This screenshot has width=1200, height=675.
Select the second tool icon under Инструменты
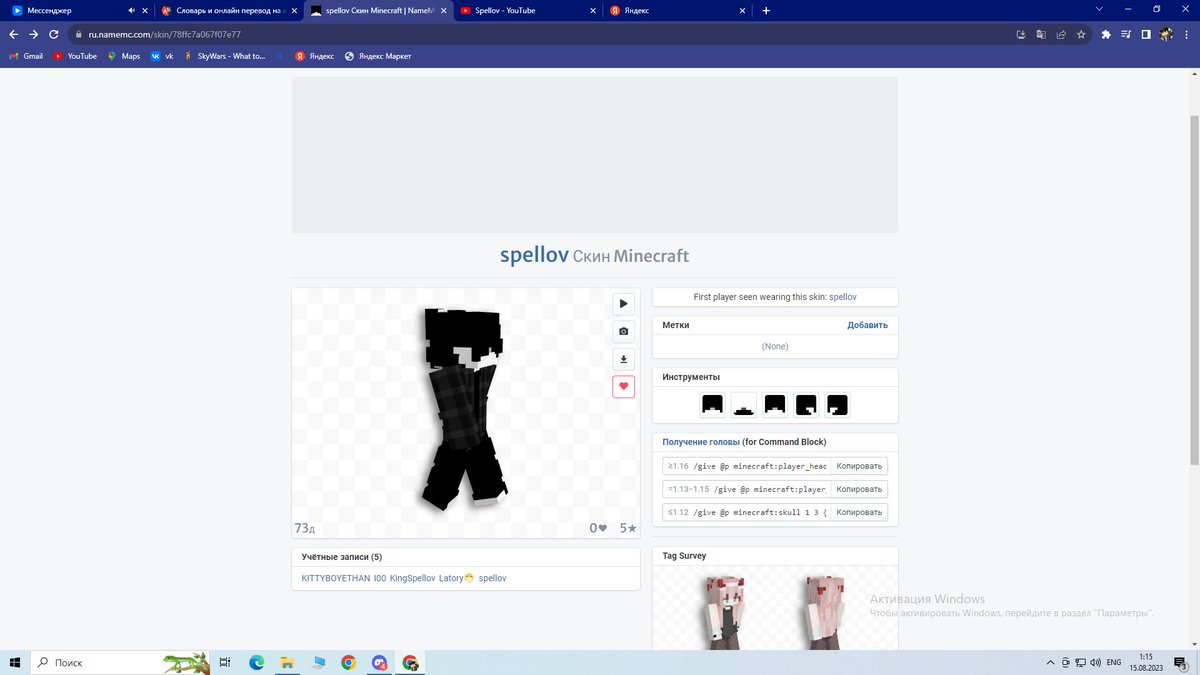tap(743, 405)
